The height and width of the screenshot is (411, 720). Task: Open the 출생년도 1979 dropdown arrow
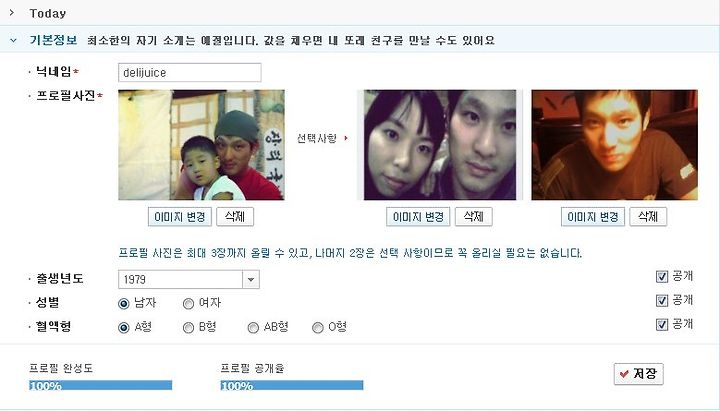pyautogui.click(x=251, y=279)
